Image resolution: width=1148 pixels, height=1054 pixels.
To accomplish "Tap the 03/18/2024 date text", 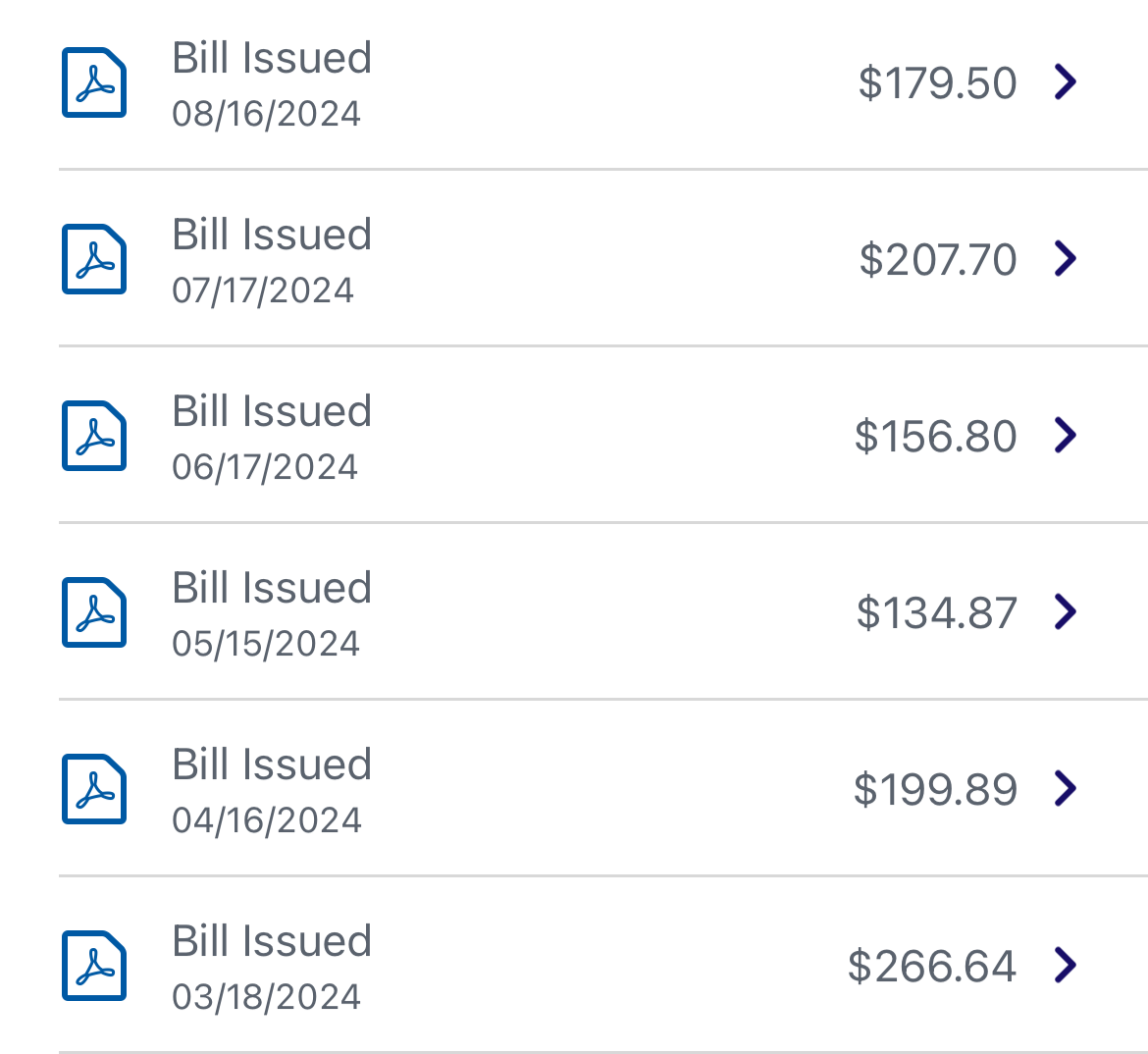I will pos(267,997).
